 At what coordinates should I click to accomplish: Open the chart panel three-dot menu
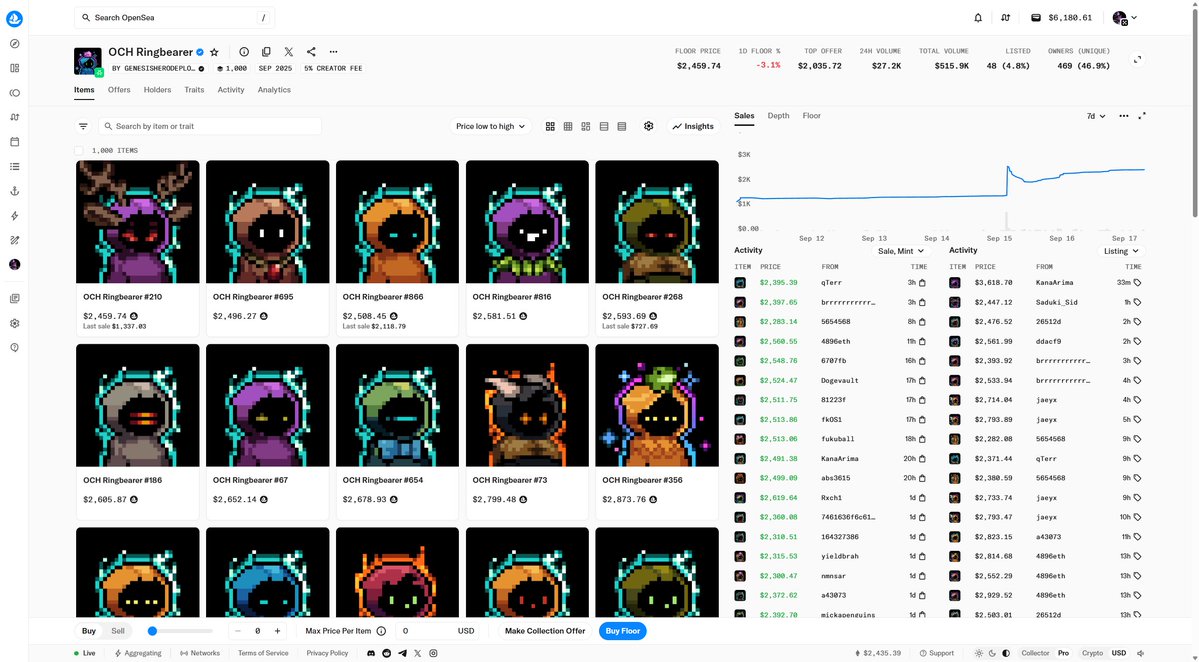pyautogui.click(x=1123, y=116)
